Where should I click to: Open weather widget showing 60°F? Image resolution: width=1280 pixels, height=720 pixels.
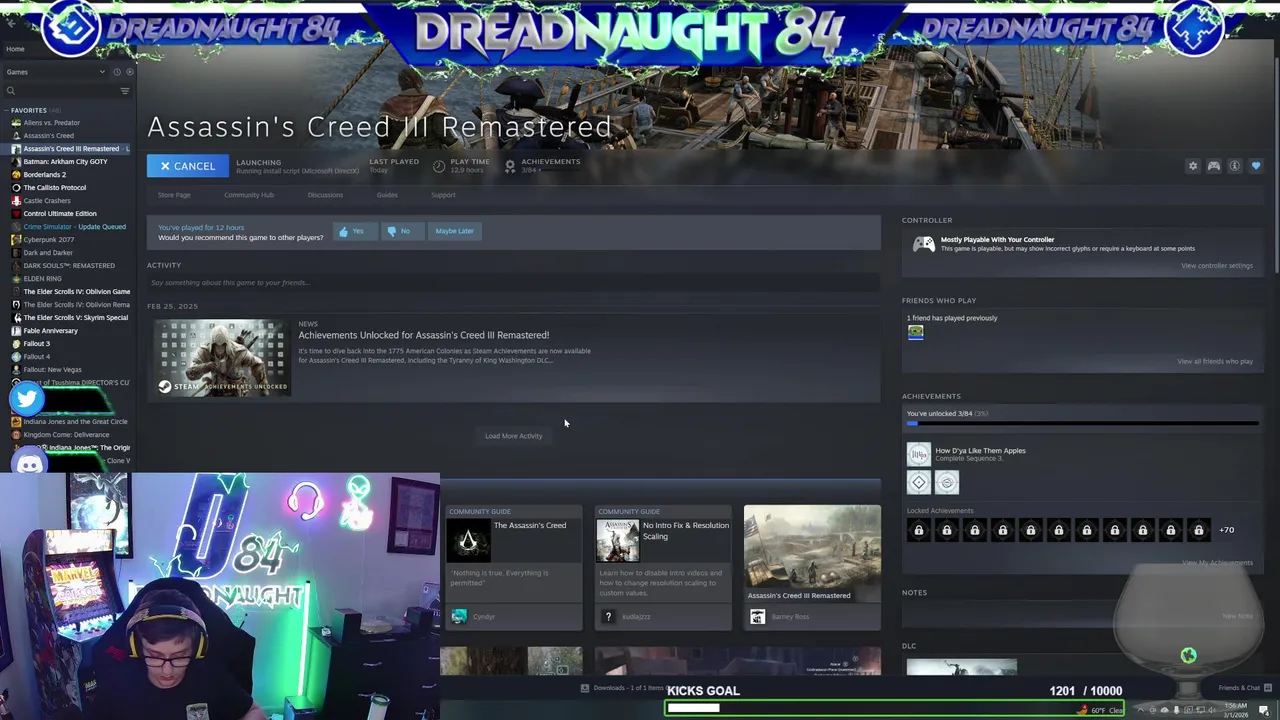coord(1100,710)
